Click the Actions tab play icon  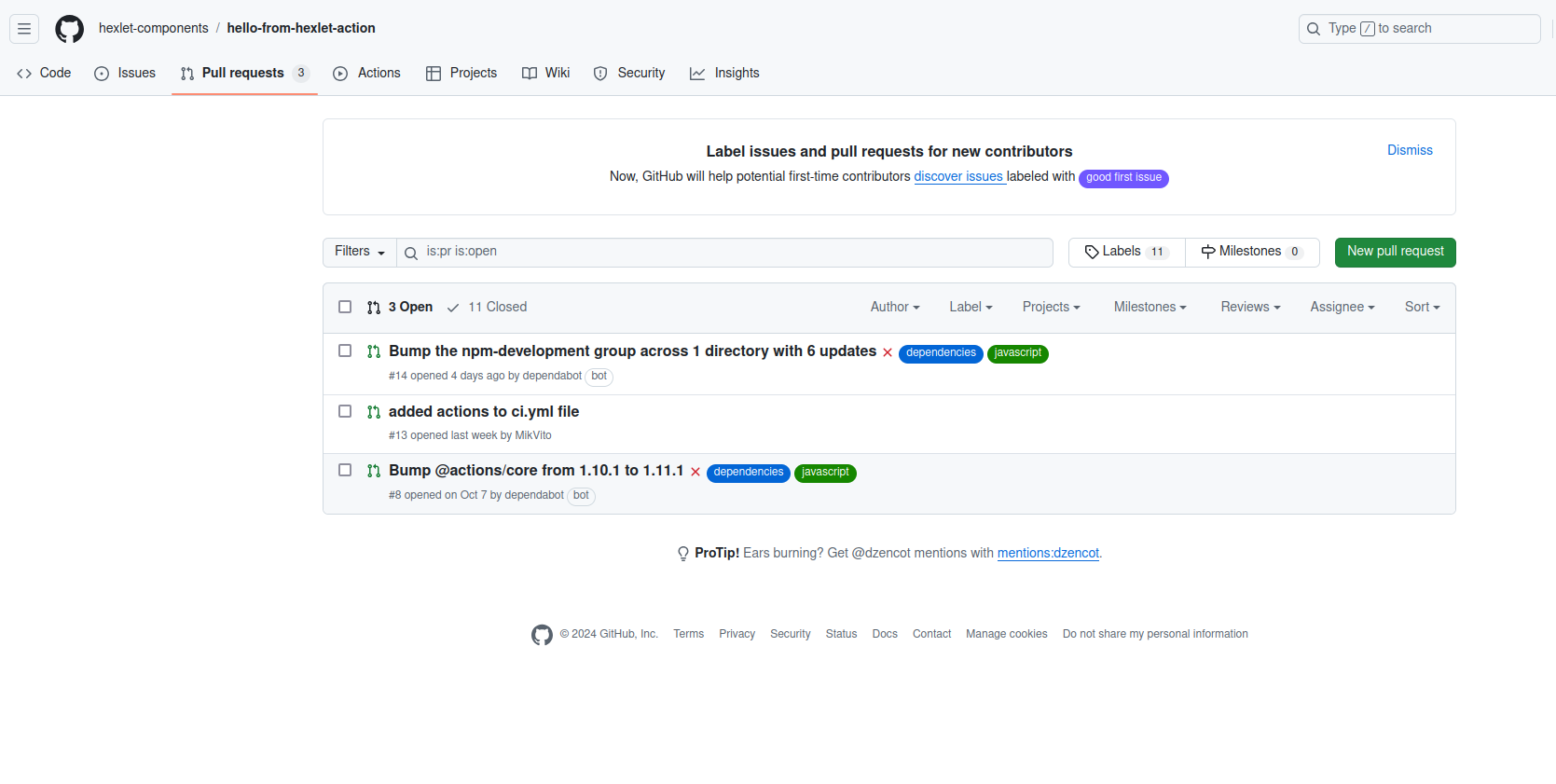[x=340, y=74]
